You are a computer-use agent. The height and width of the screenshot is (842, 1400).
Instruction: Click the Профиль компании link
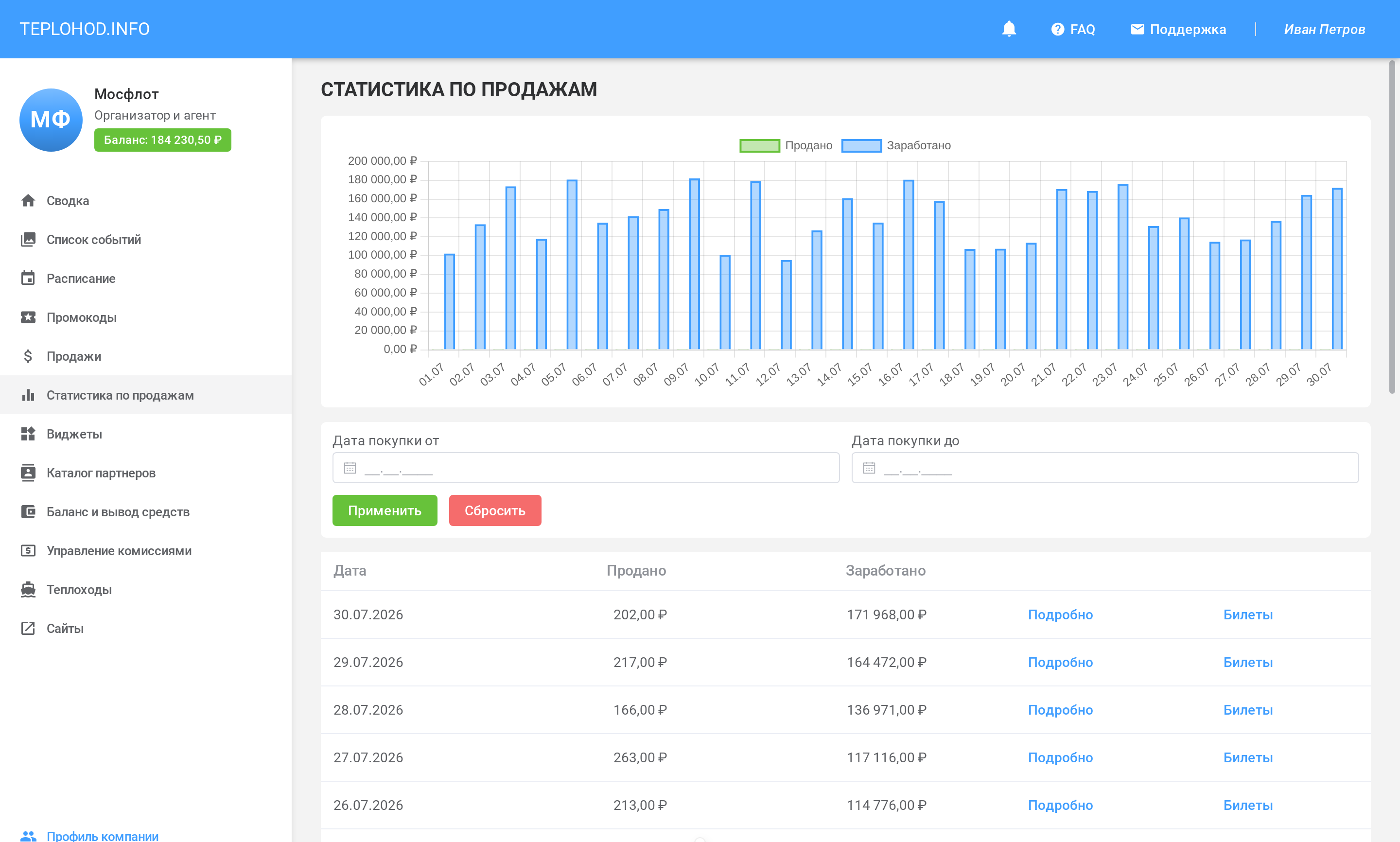103,836
